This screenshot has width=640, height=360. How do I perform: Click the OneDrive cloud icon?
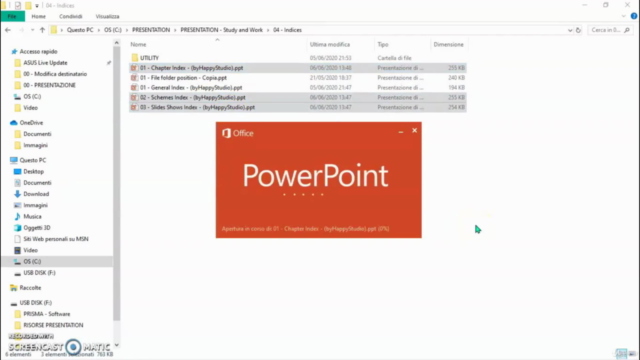coord(13,122)
